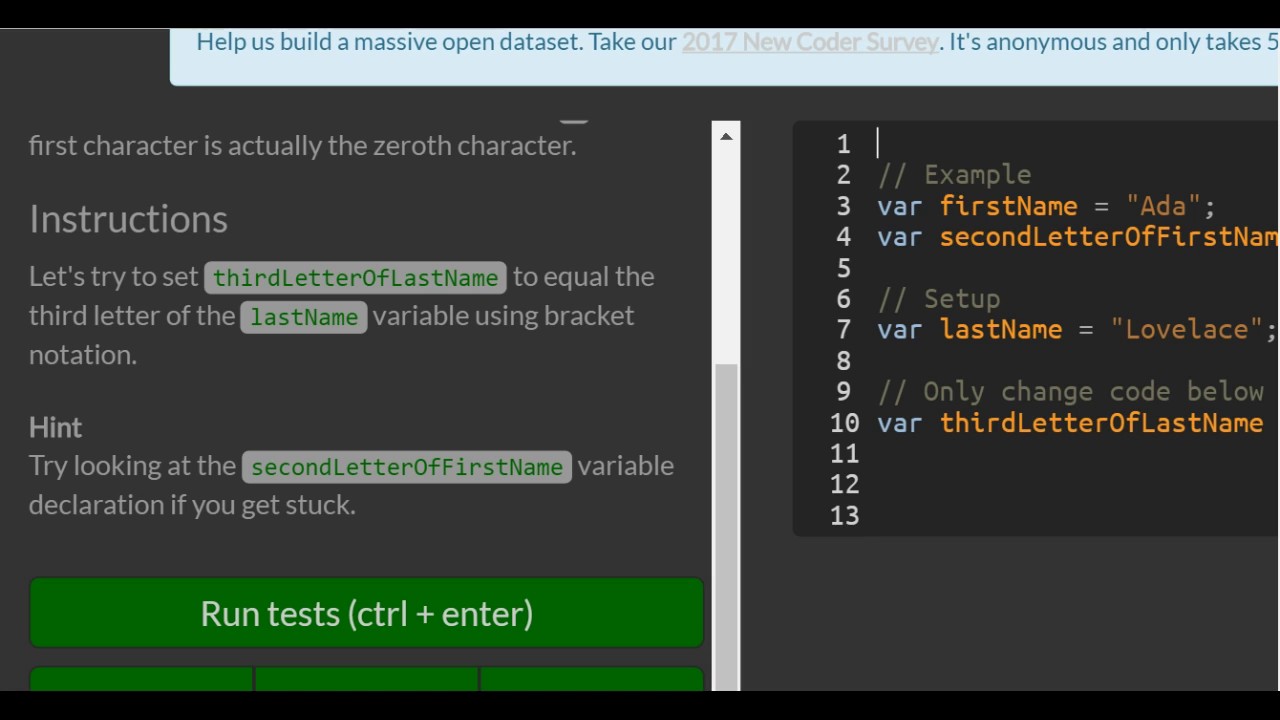Viewport: 1280px width, 720px height.
Task: Place cursor on empty line 1 of editor
Action: point(1000,144)
